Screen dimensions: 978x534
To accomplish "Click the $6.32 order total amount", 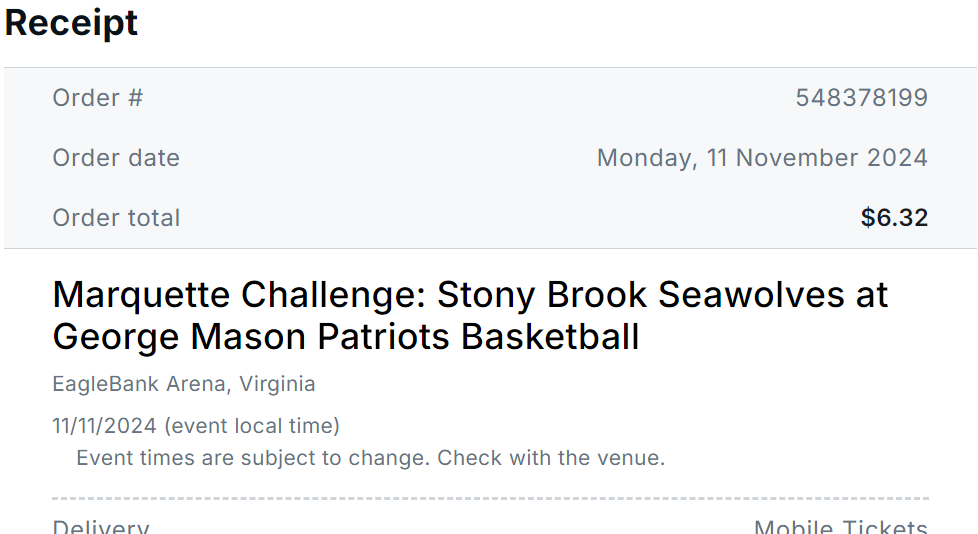I will pos(894,218).
